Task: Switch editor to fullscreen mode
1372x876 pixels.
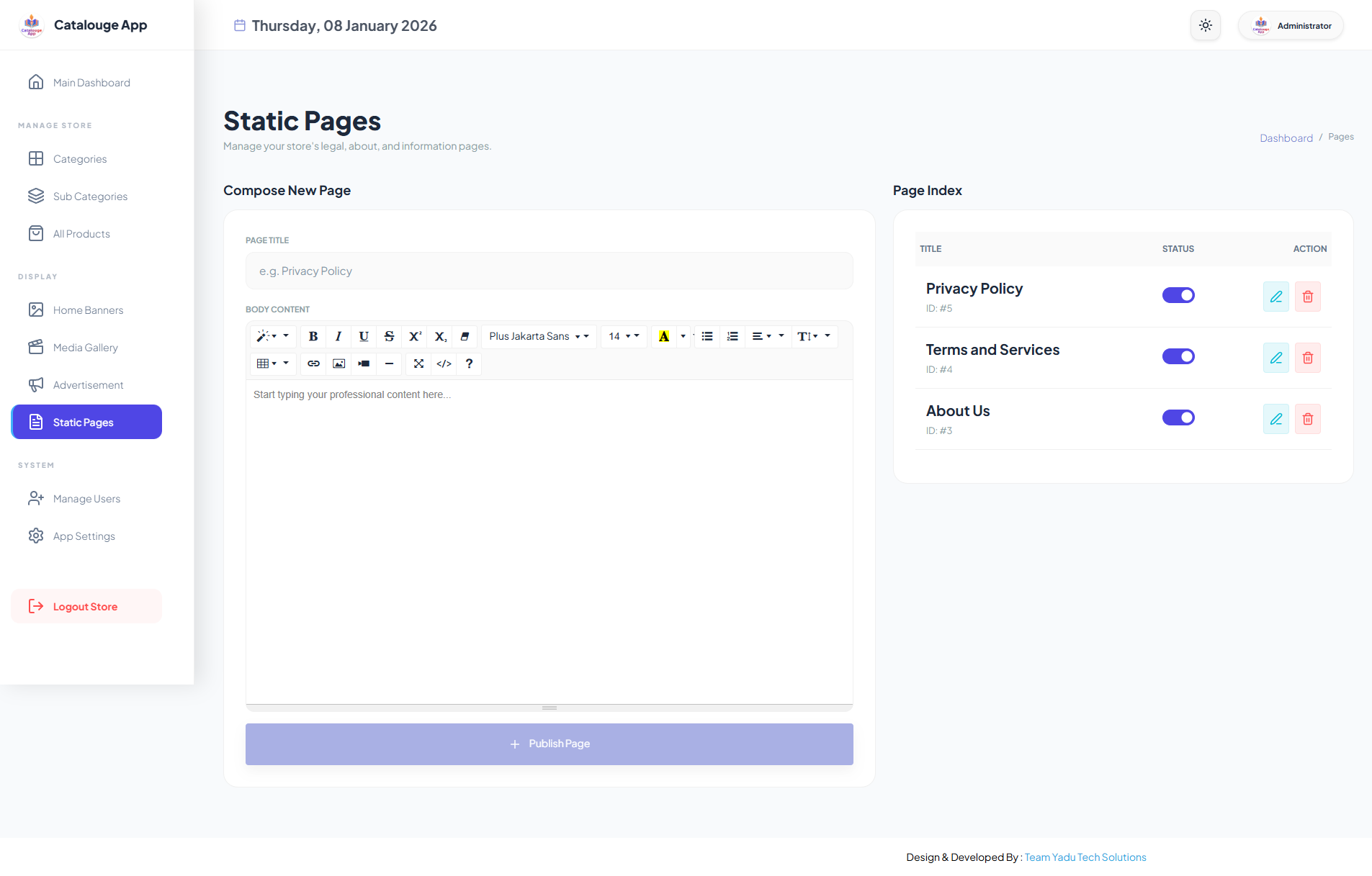Action: pos(418,364)
